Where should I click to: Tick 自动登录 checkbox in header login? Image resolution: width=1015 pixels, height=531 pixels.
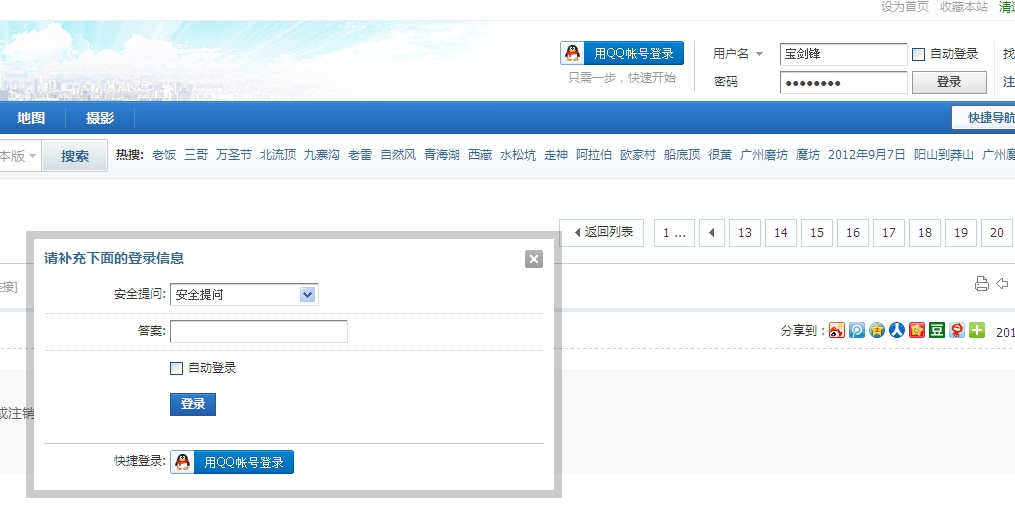(x=919, y=54)
